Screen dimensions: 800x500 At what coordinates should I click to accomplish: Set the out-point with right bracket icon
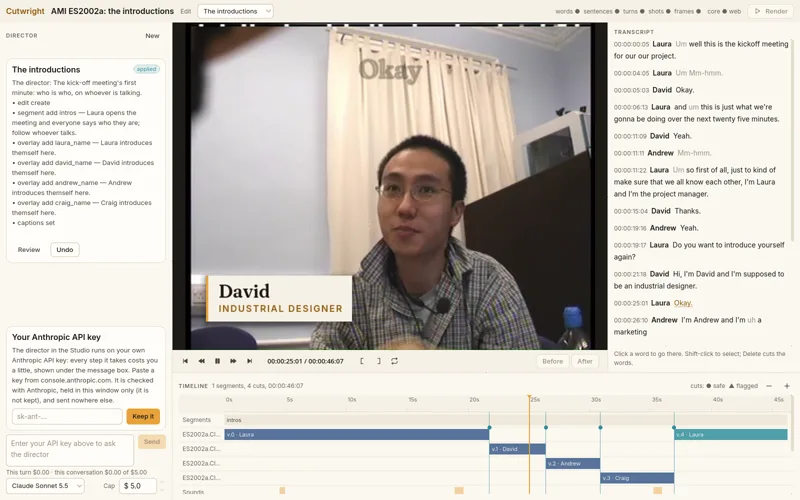[379, 361]
